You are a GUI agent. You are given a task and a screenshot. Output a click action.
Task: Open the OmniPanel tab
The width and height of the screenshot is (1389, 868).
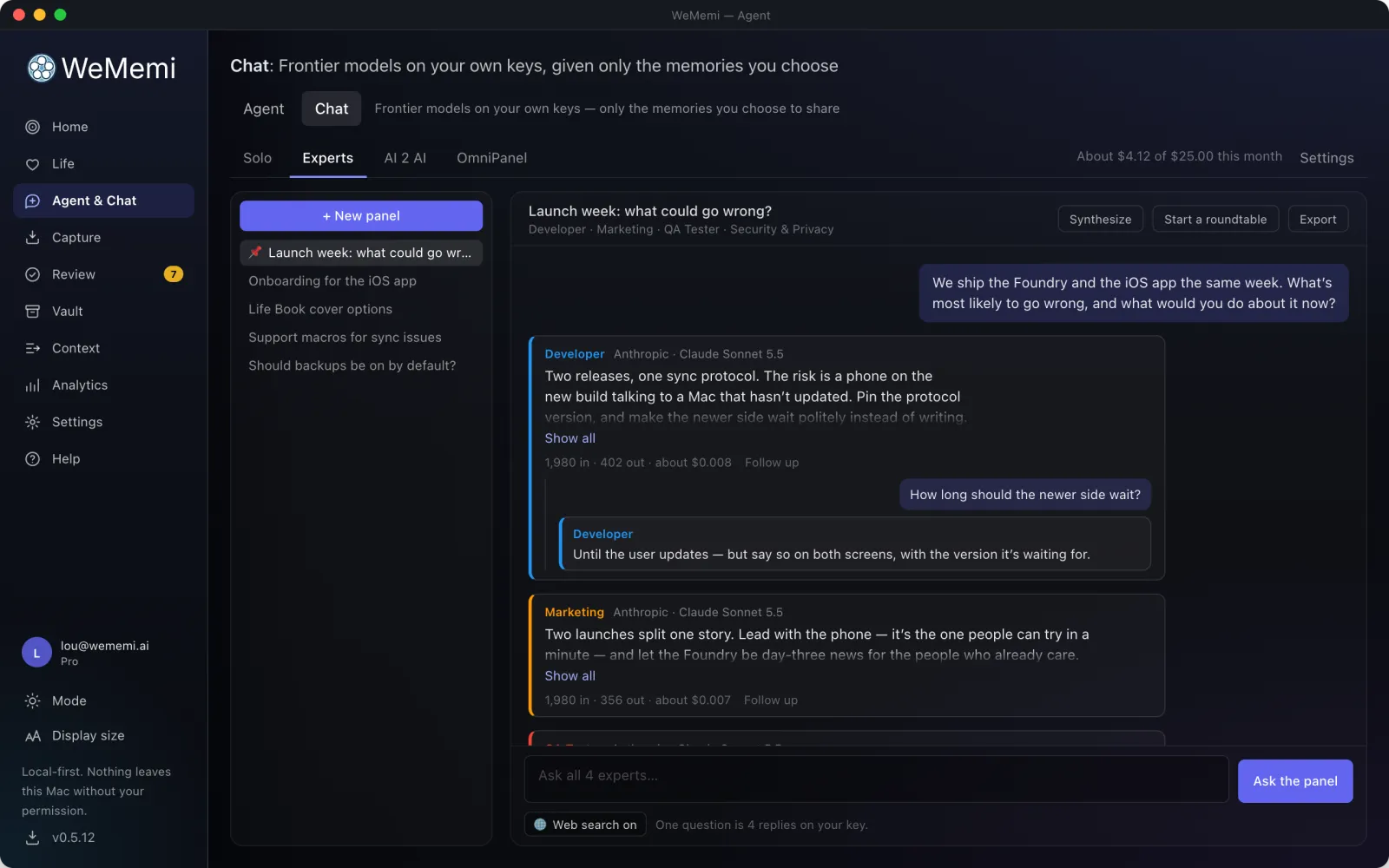[491, 158]
